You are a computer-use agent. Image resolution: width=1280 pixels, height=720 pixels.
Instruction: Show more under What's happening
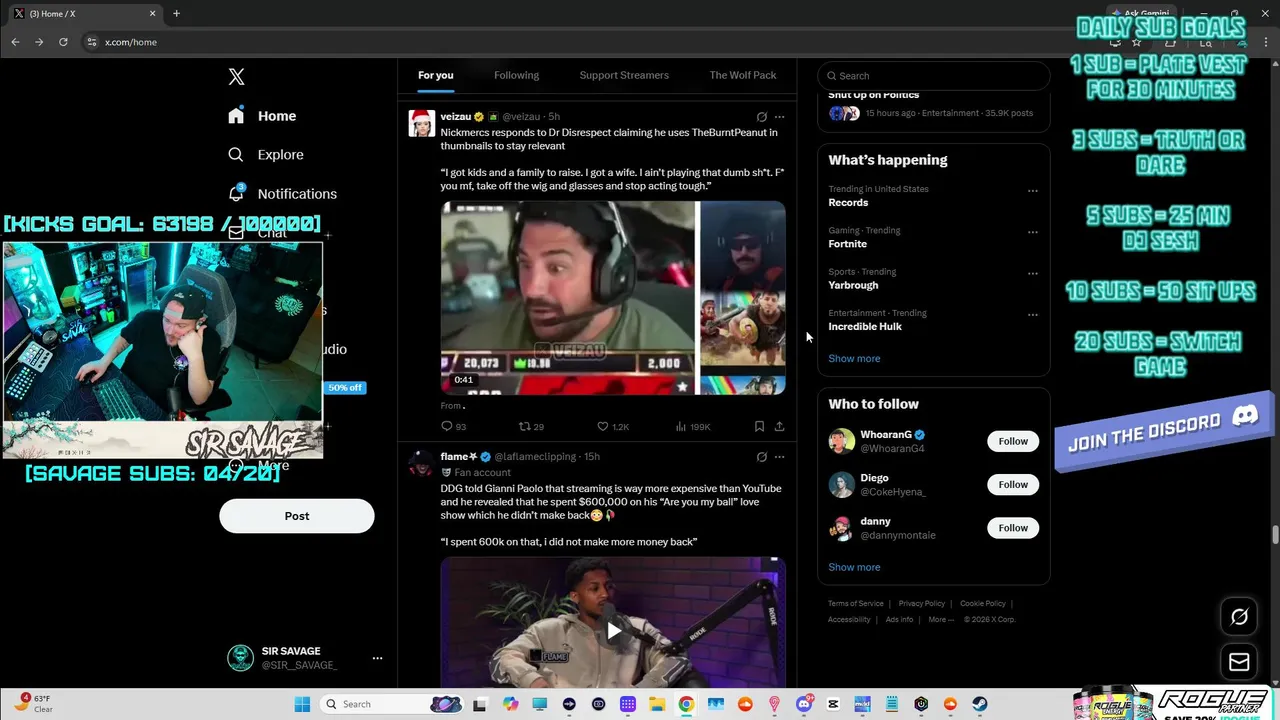[x=854, y=358]
